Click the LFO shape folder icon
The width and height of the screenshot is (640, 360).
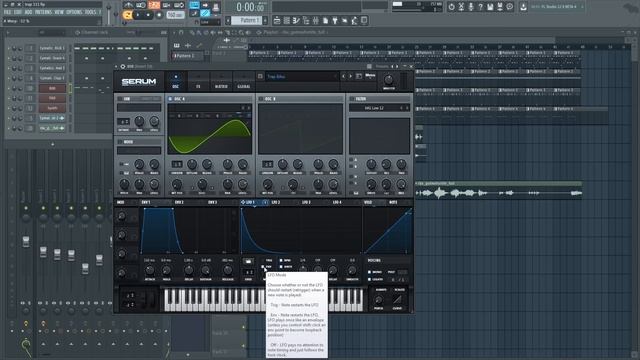pos(248,262)
